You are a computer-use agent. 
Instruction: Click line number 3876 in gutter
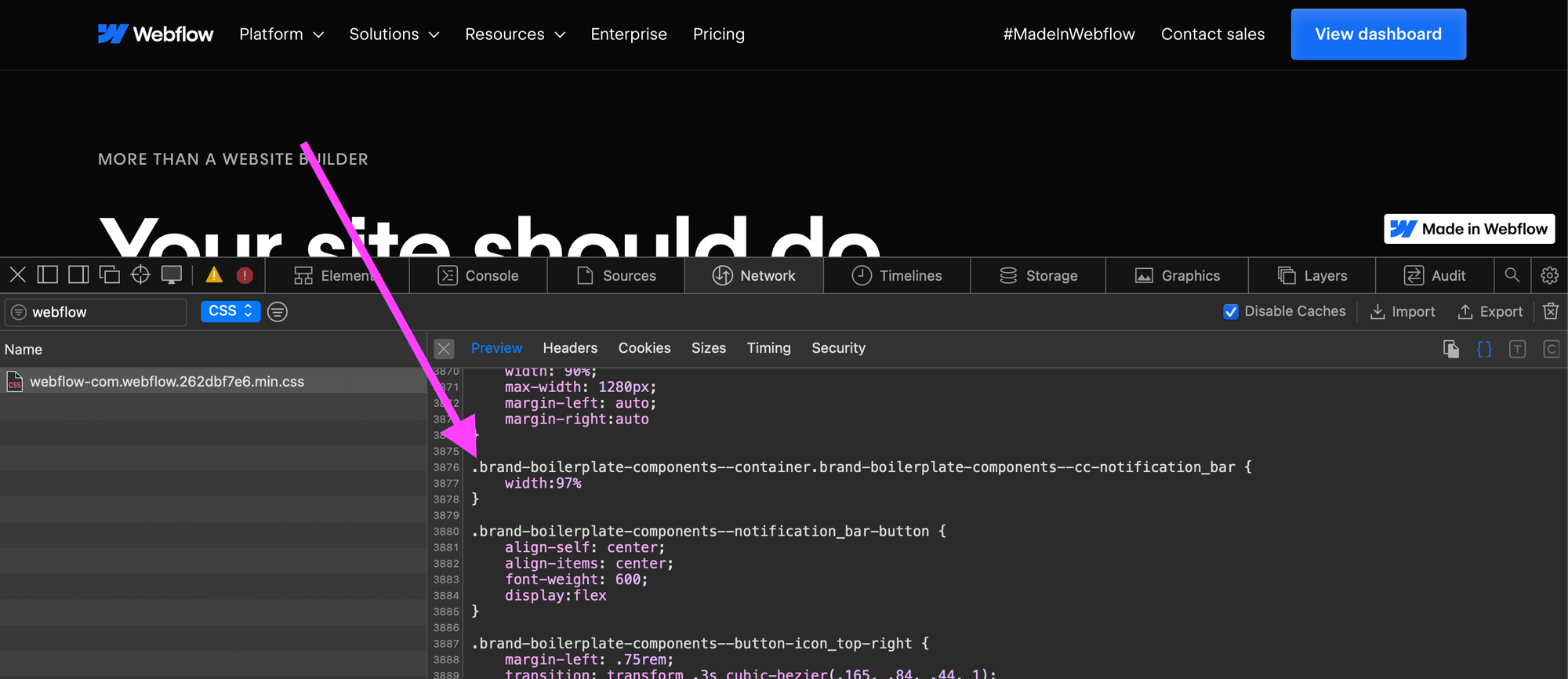(446, 467)
